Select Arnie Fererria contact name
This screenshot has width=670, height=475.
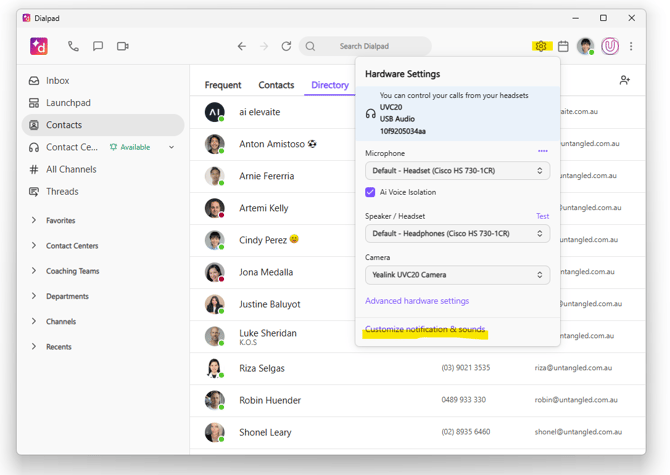pyautogui.click(x=267, y=176)
